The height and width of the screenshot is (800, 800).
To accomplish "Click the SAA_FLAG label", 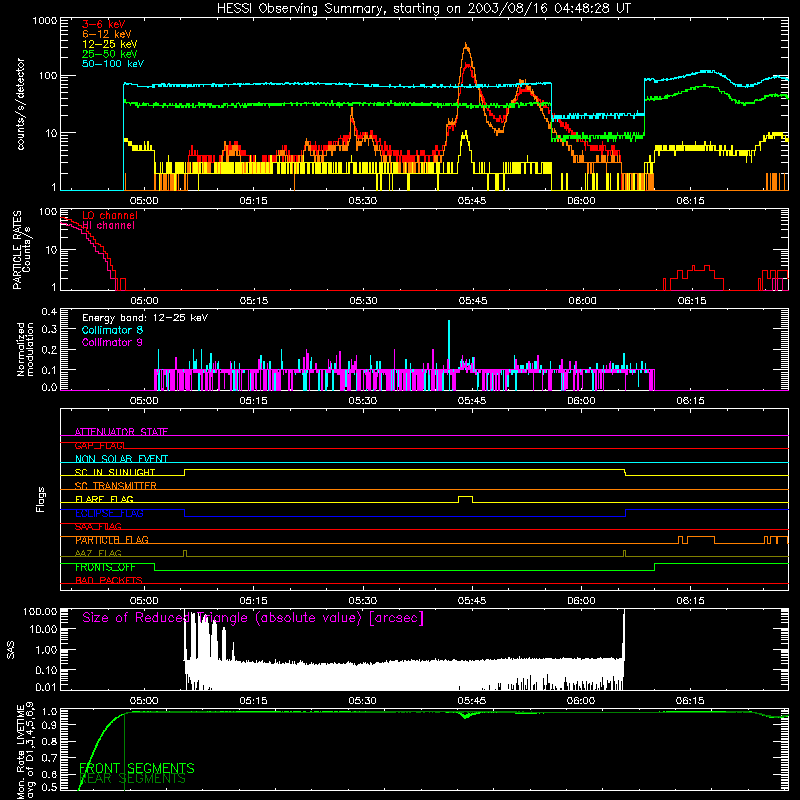I will click(x=98, y=527).
